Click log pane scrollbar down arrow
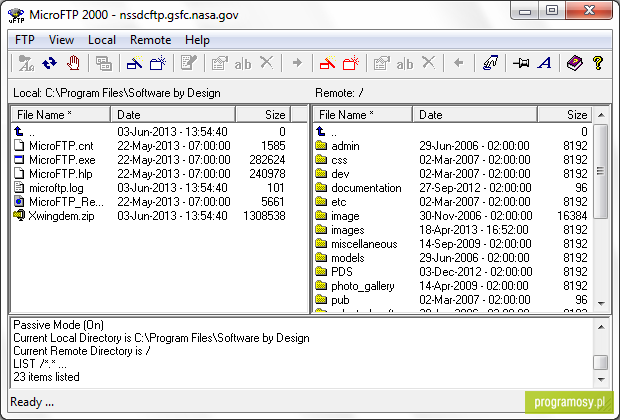 [601, 379]
